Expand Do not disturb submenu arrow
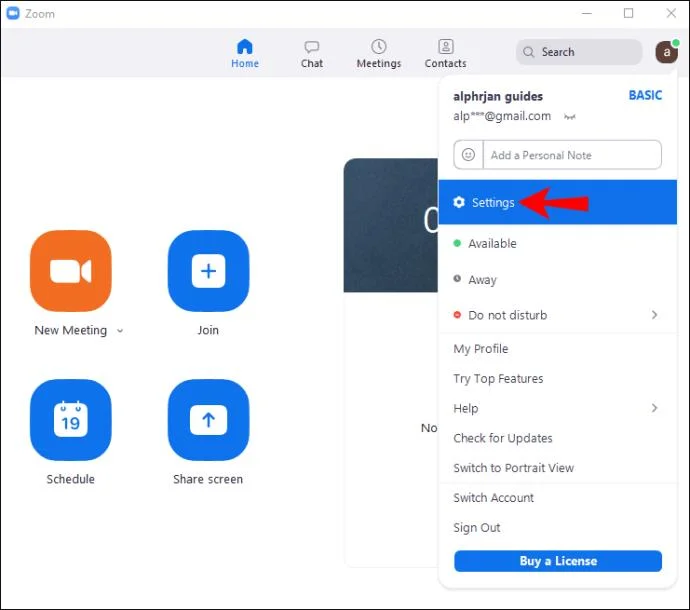 tap(654, 315)
